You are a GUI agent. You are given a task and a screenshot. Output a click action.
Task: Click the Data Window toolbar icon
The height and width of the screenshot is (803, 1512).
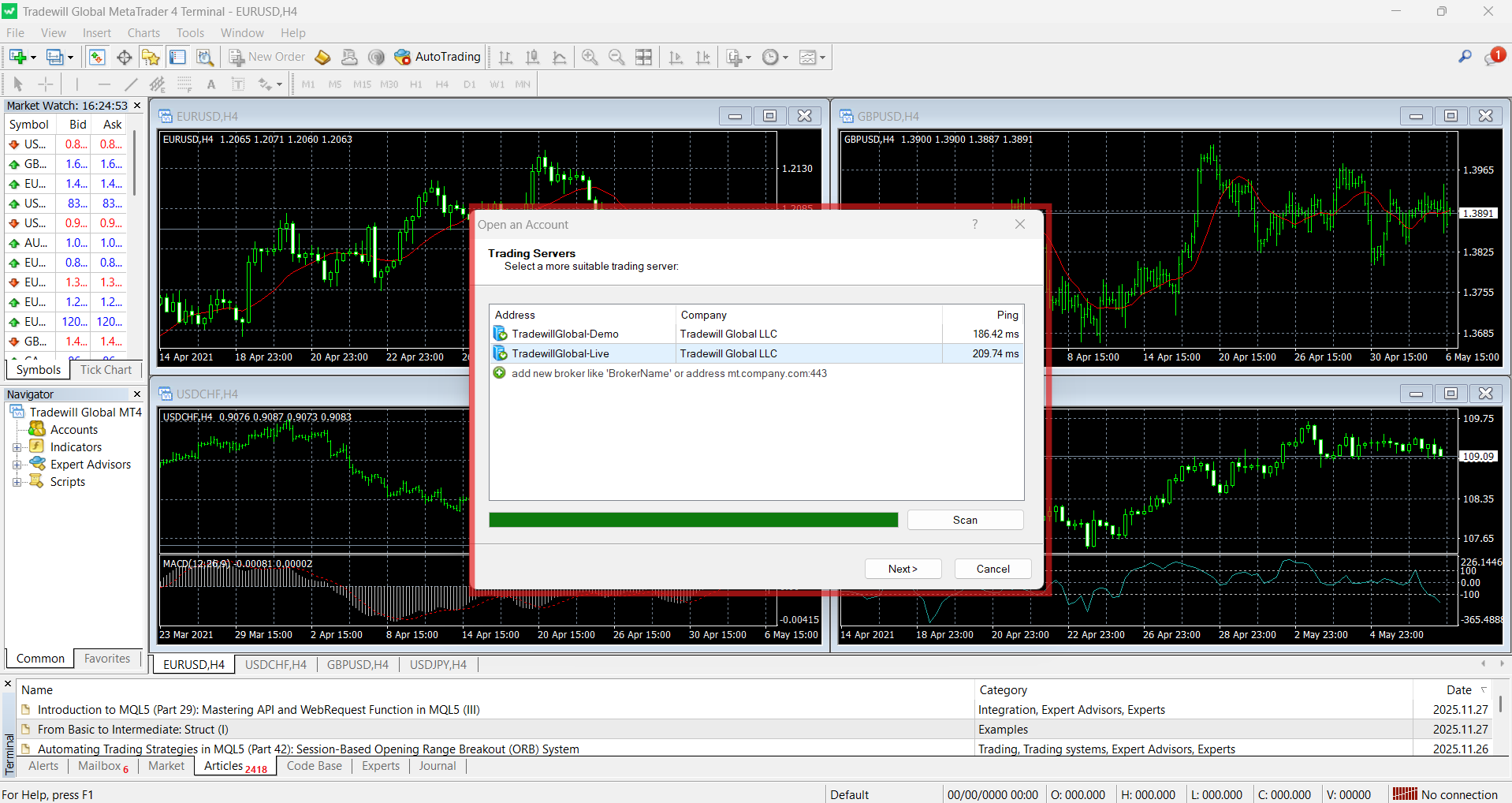pyautogui.click(x=124, y=57)
